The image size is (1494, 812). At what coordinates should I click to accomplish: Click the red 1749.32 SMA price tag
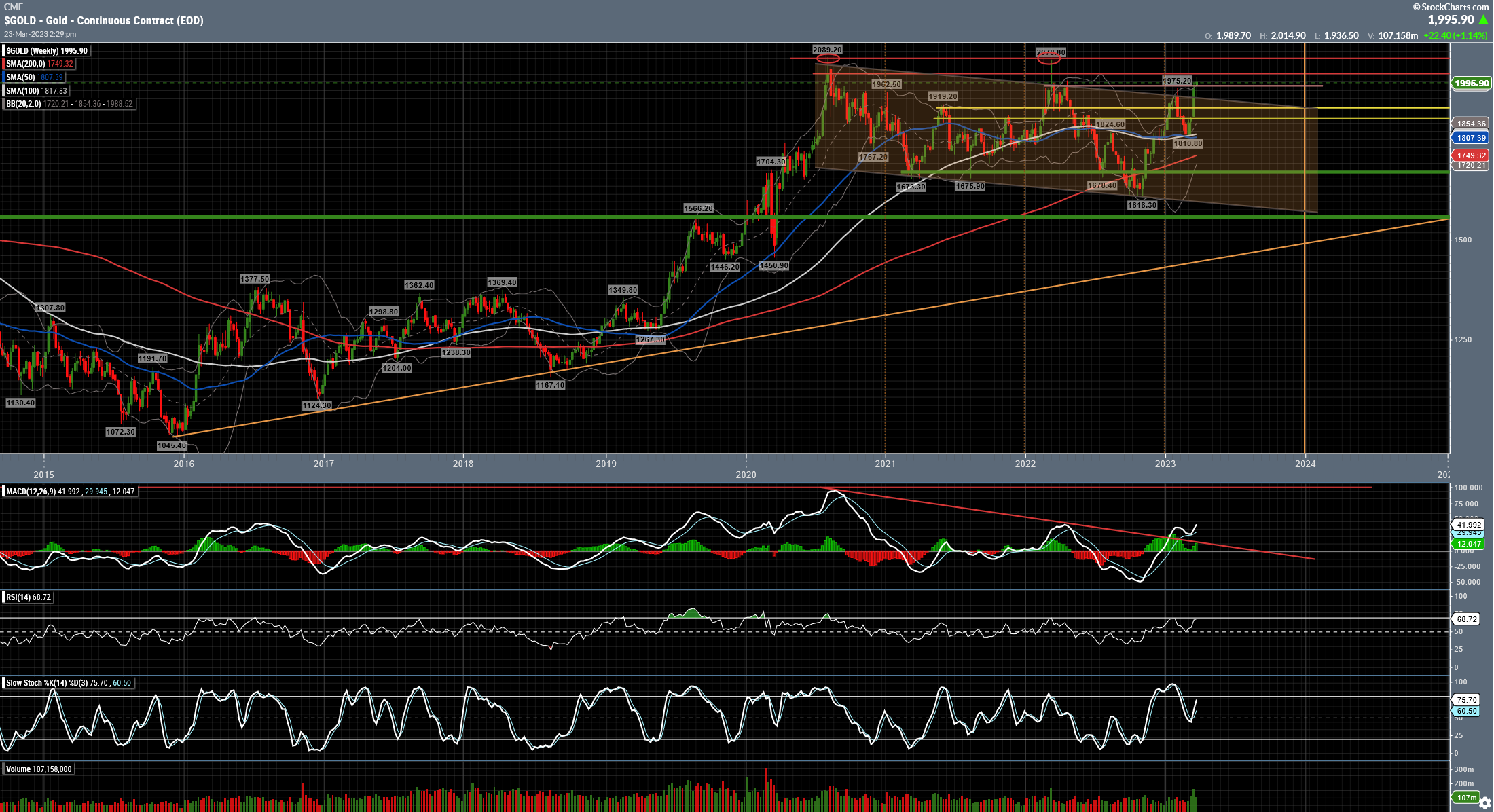pyautogui.click(x=1471, y=155)
